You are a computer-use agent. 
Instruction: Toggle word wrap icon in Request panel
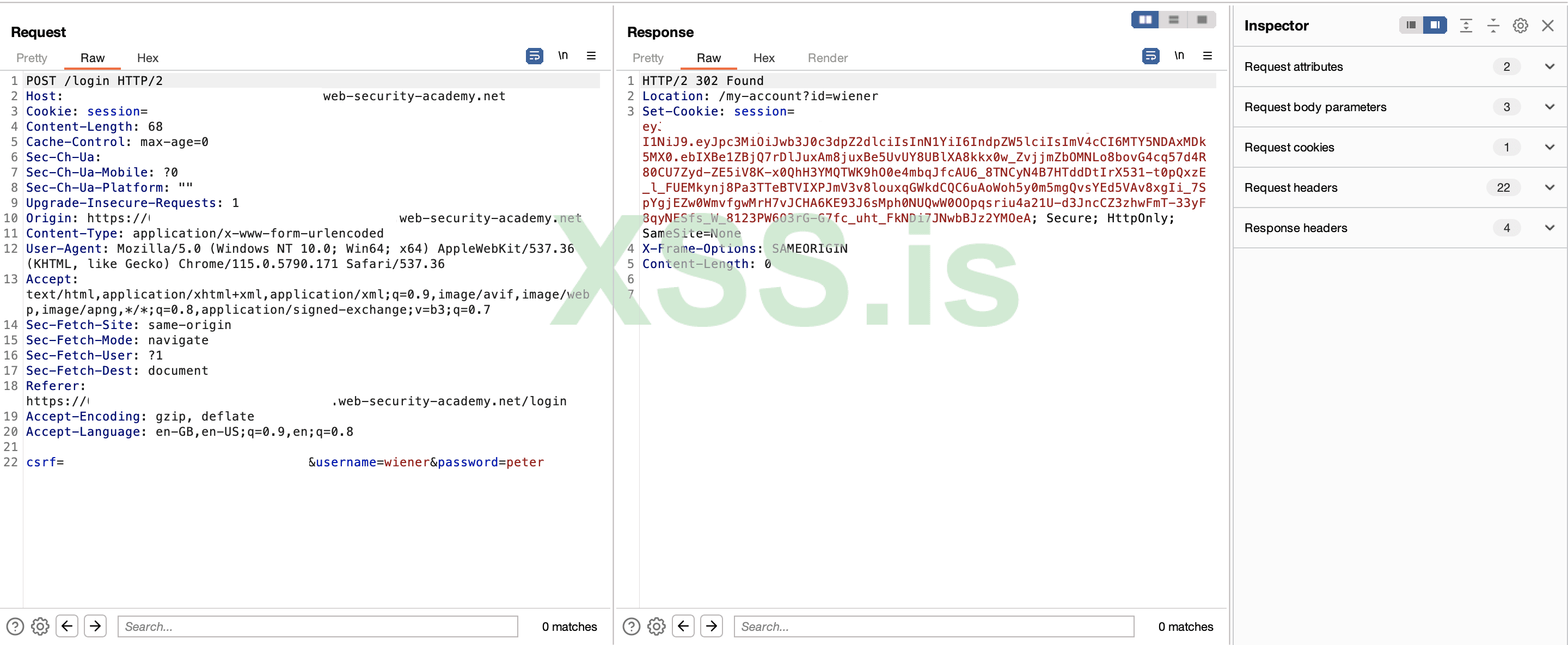534,56
